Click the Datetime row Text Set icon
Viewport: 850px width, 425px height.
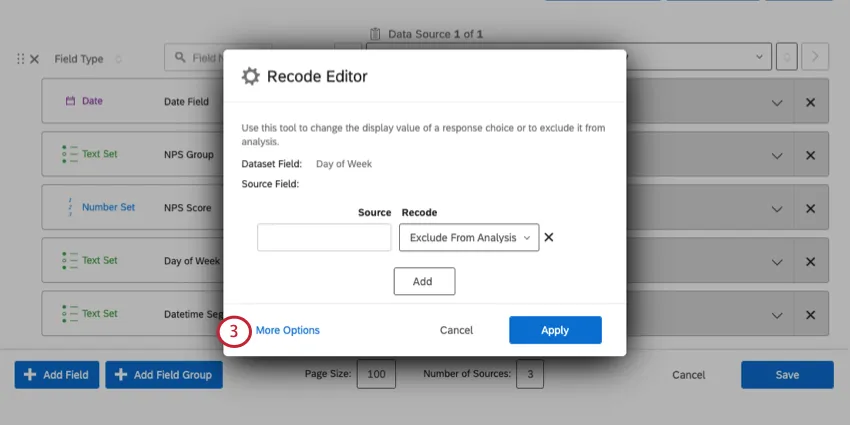tap(70, 313)
